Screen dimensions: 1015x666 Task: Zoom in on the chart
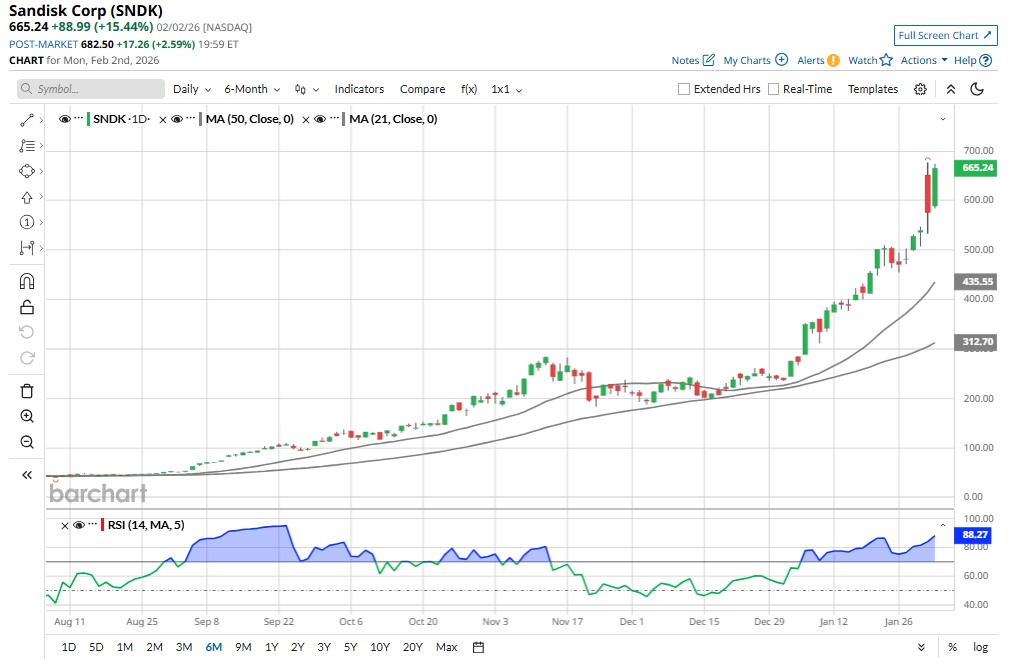[27, 416]
